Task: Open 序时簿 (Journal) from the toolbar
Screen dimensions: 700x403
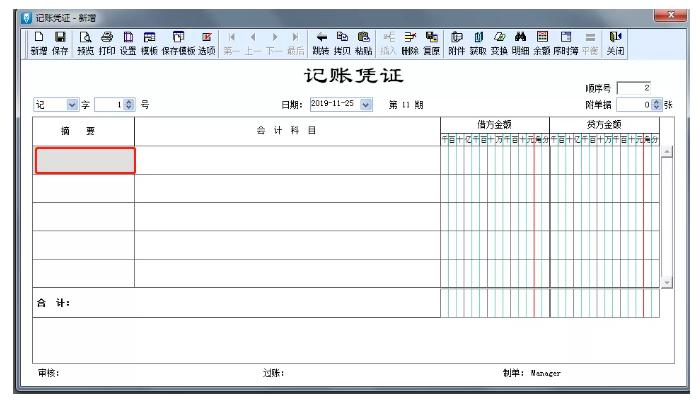Action: tap(566, 43)
